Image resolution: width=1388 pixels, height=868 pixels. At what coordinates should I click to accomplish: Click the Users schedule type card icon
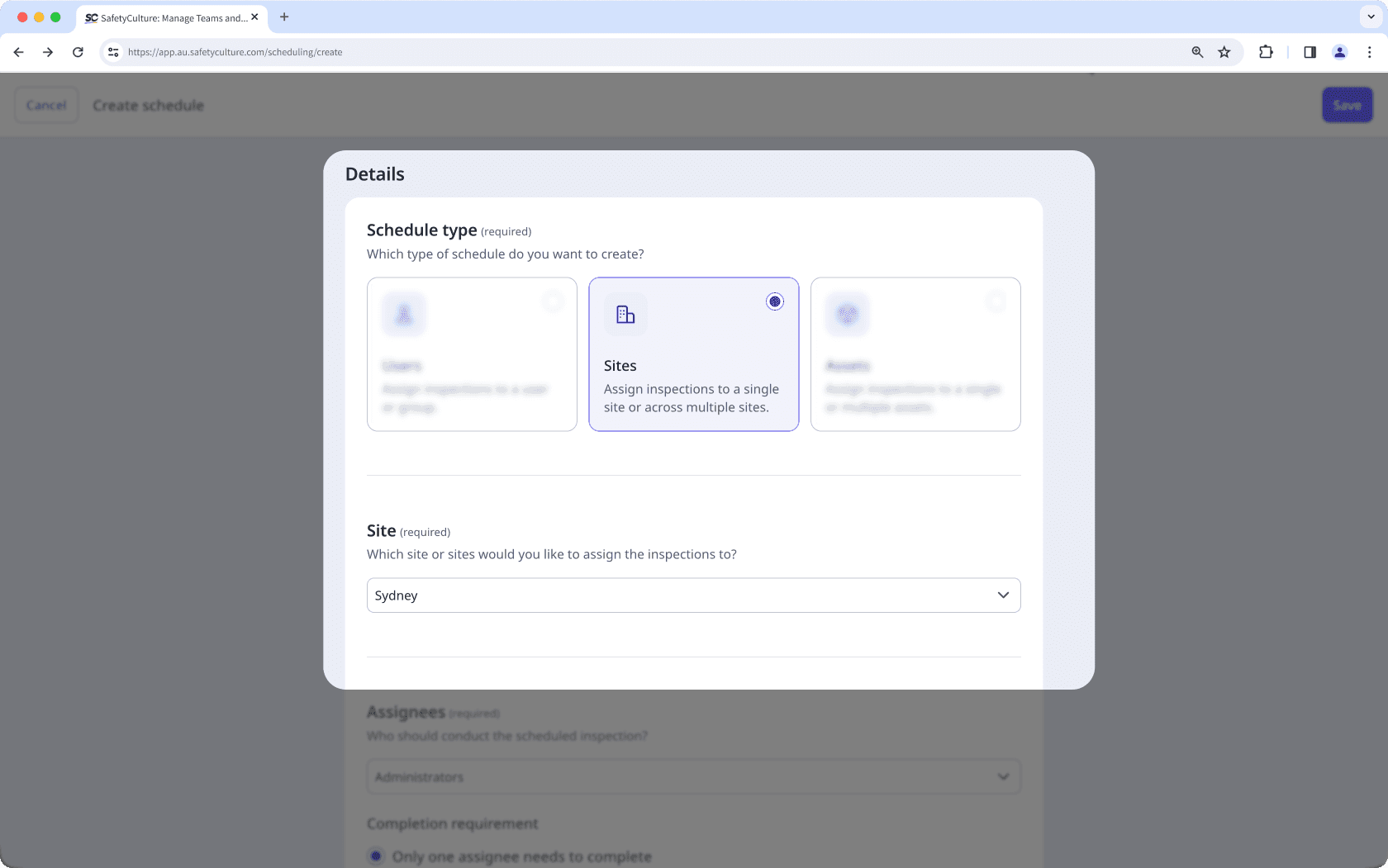[x=403, y=314]
